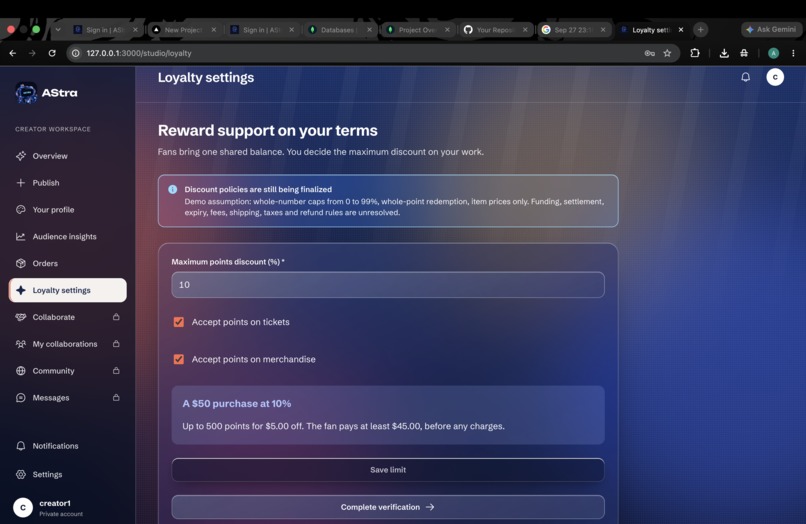Click the lock icon beside Collaborate
The width and height of the screenshot is (806, 524).
tap(116, 317)
